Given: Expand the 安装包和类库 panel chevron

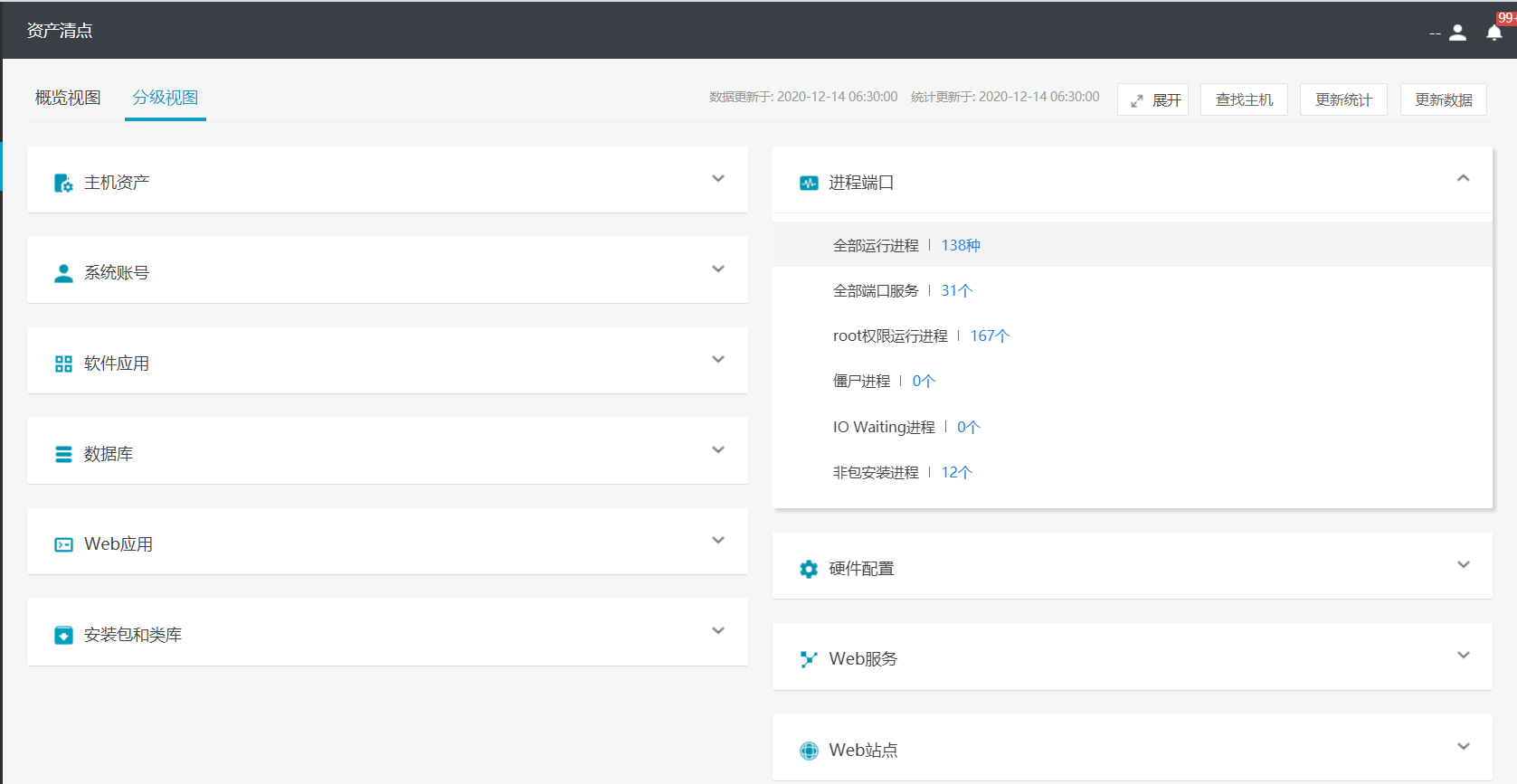Looking at the screenshot, I should 718,631.
